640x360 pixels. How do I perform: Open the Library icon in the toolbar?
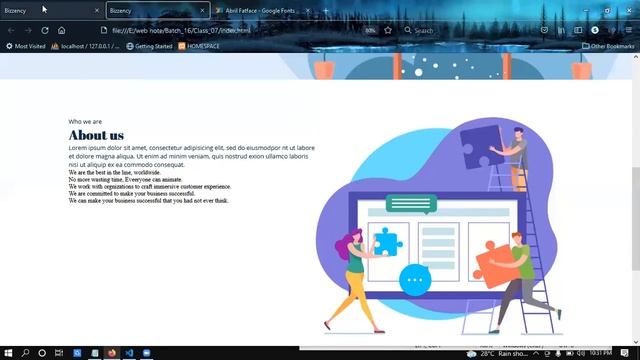coord(561,30)
